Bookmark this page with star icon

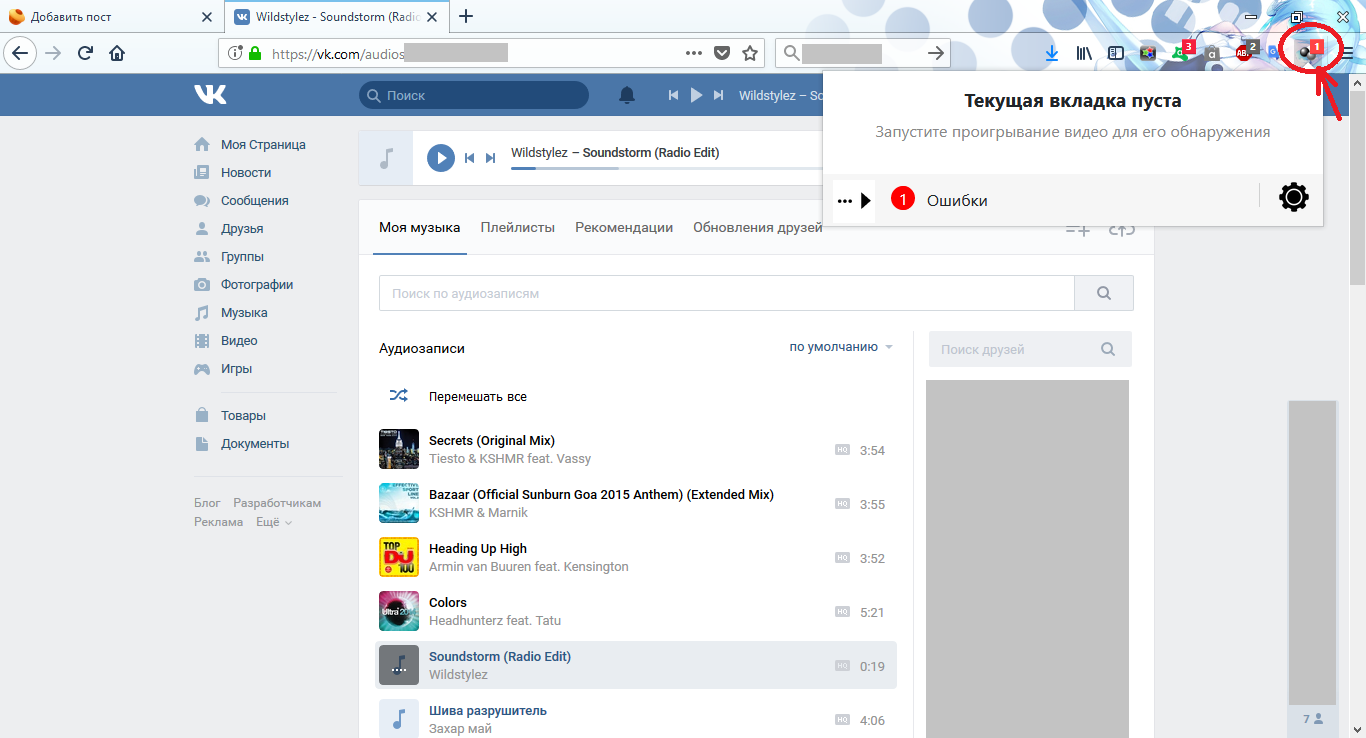point(750,54)
